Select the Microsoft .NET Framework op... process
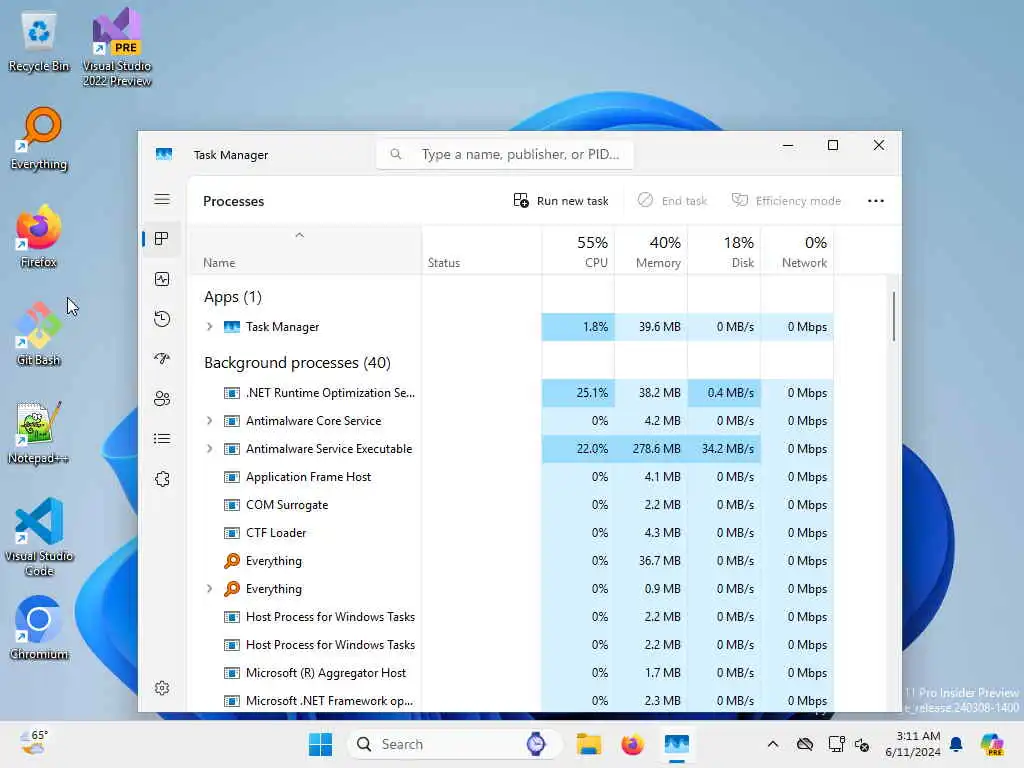Image resolution: width=1024 pixels, height=768 pixels. 511,701
